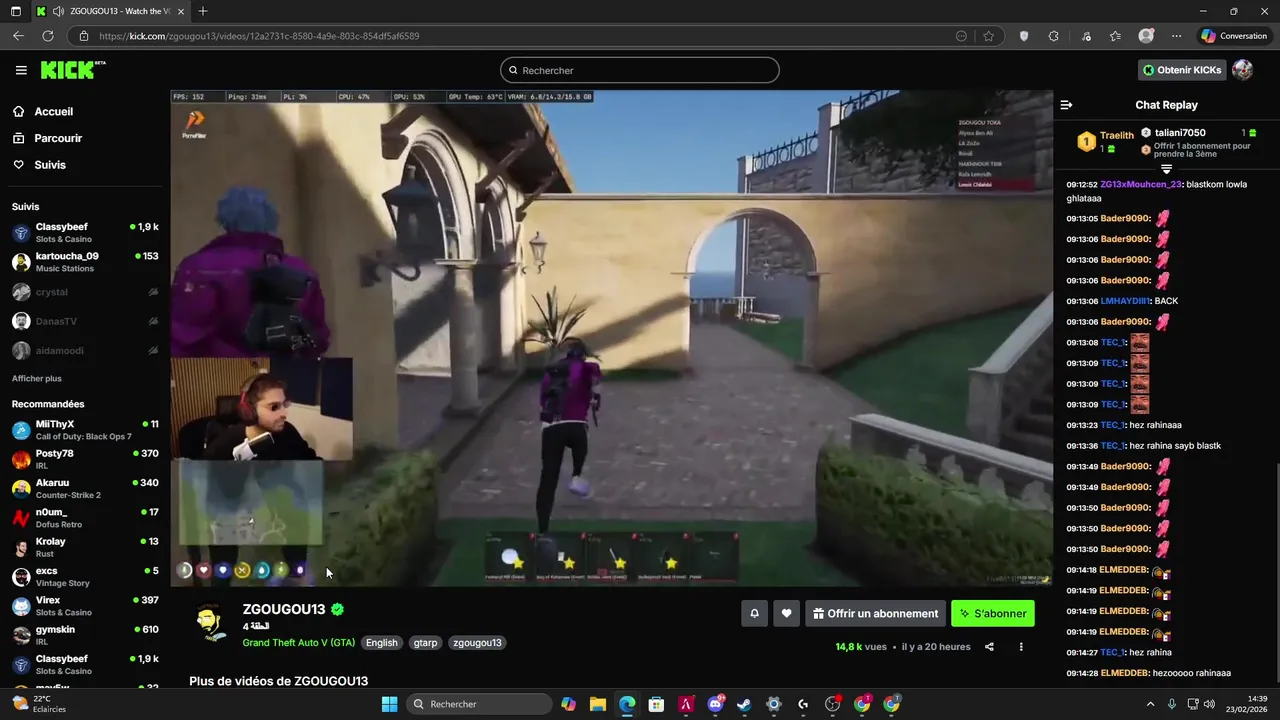Click the share icon under the video
This screenshot has height=720, width=1280.
989,647
